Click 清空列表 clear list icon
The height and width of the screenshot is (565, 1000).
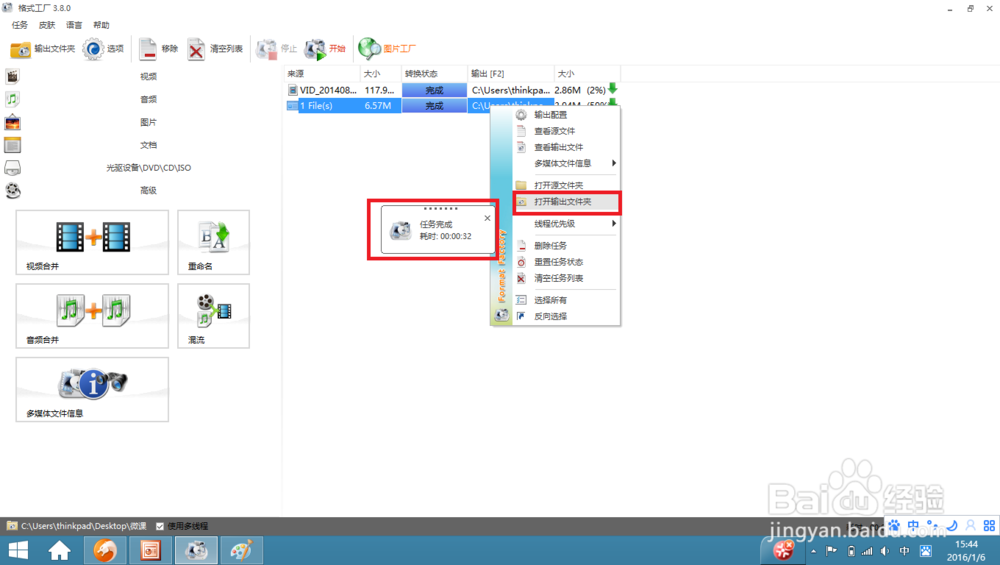[x=215, y=48]
